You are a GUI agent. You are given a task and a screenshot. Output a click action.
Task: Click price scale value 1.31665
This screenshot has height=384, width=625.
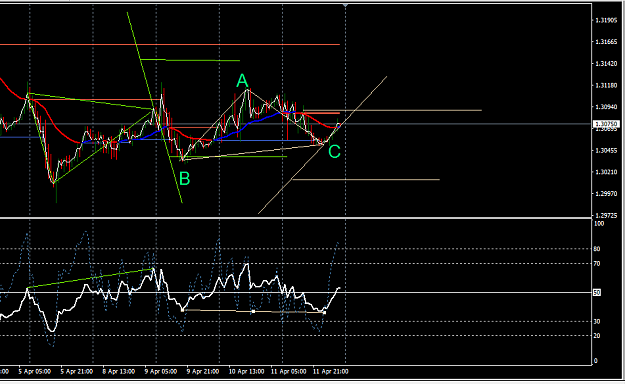point(606,42)
